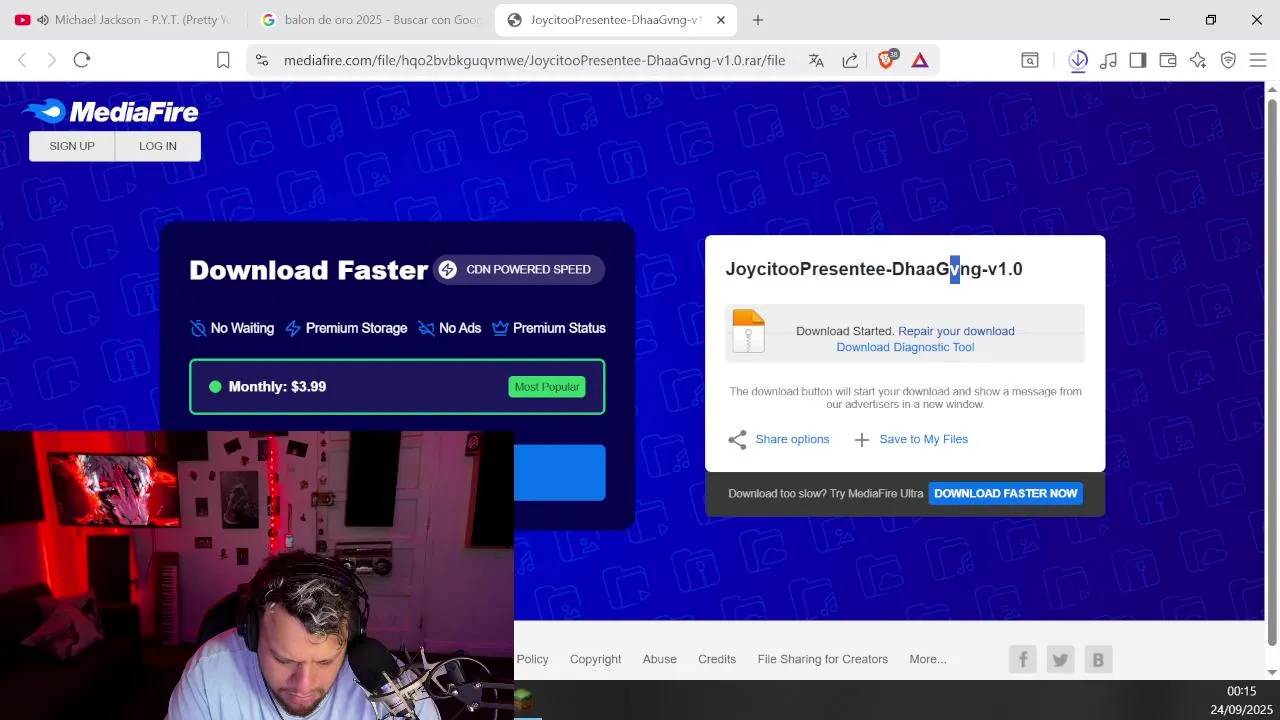The image size is (1280, 720).
Task: Click the translate page icon
Action: point(816,60)
